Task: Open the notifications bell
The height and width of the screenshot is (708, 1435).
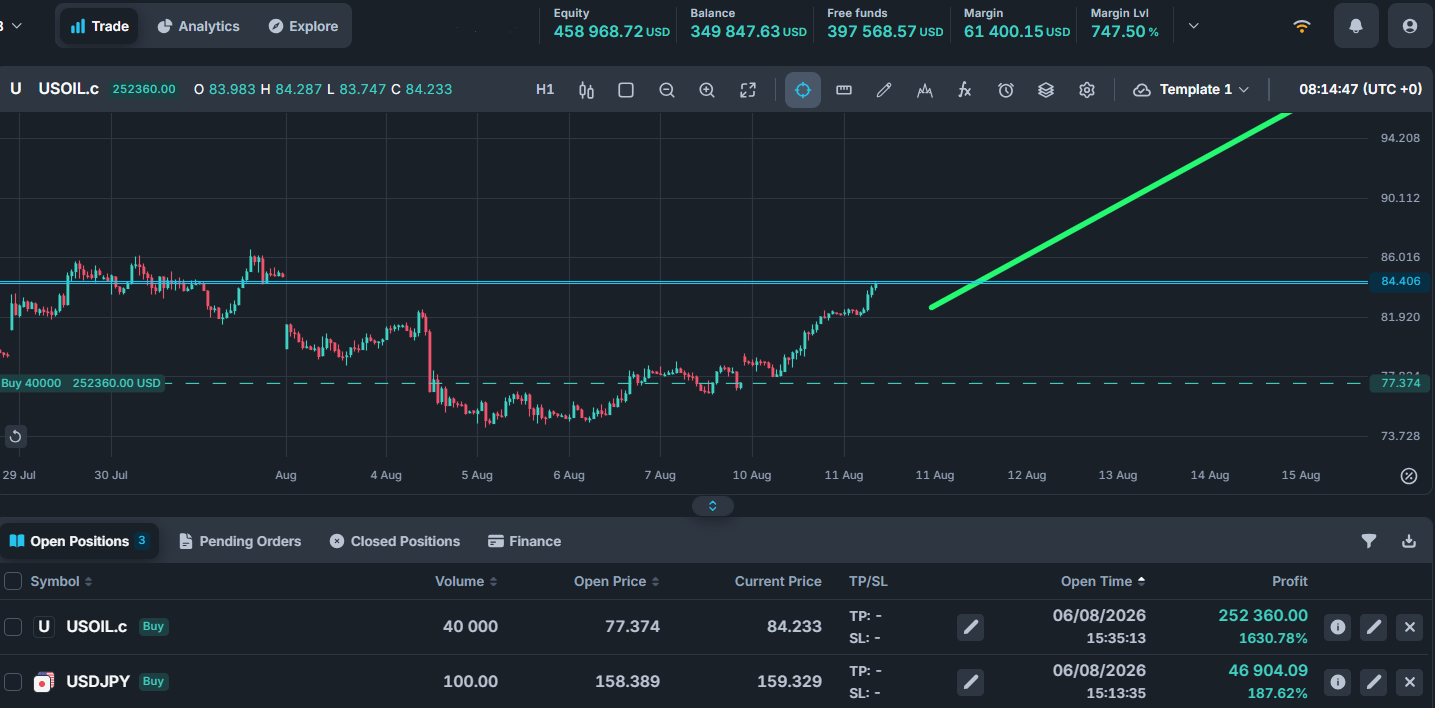Action: pyautogui.click(x=1356, y=26)
